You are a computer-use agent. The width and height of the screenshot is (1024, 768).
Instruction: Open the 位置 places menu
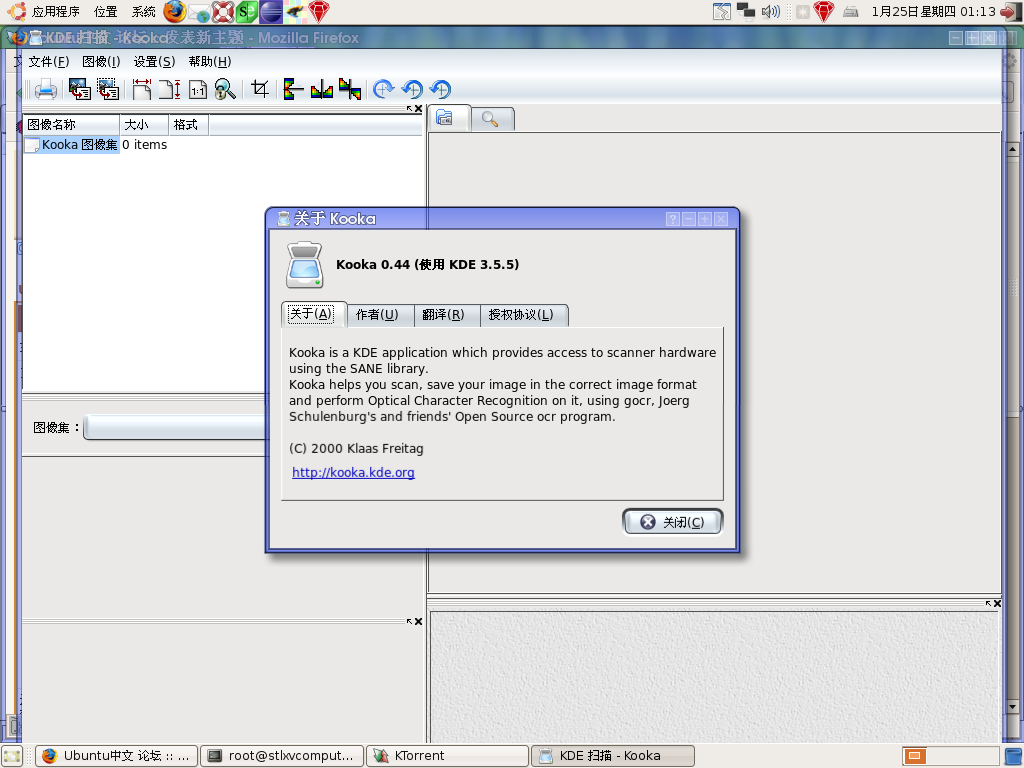pyautogui.click(x=105, y=12)
